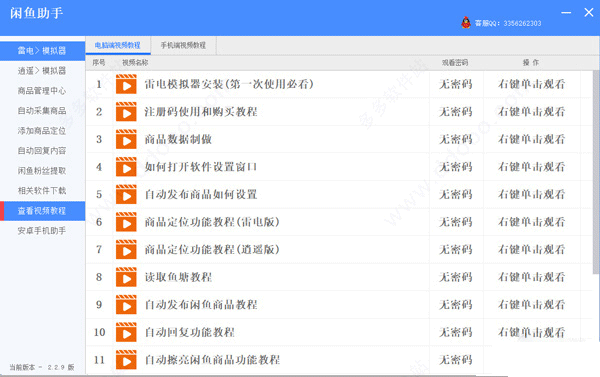Click the 当前版本 2.2.9 版 label
The image size is (600, 377).
(x=42, y=367)
